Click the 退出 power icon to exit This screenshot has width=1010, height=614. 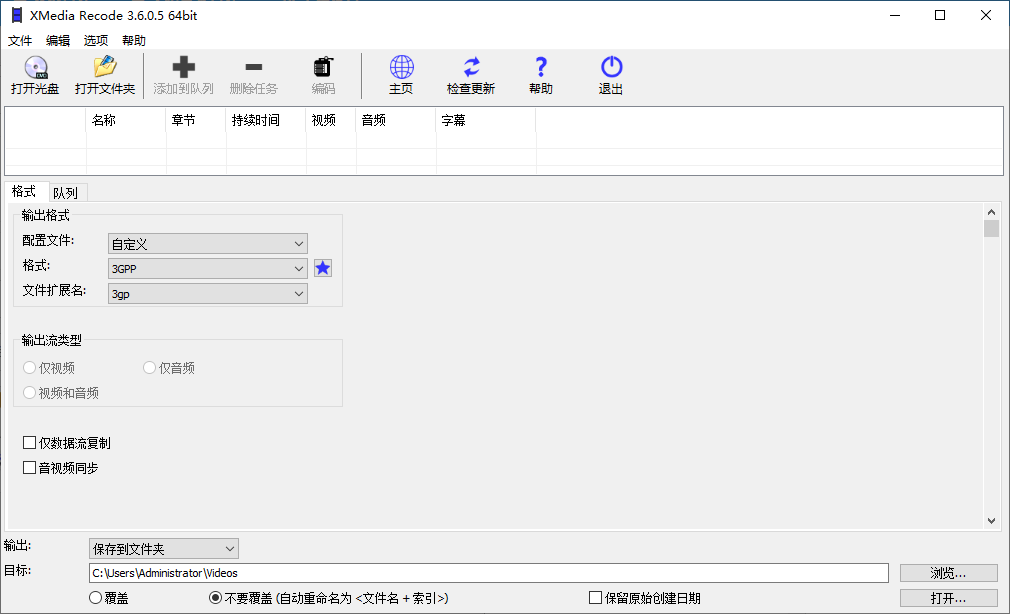(x=611, y=69)
